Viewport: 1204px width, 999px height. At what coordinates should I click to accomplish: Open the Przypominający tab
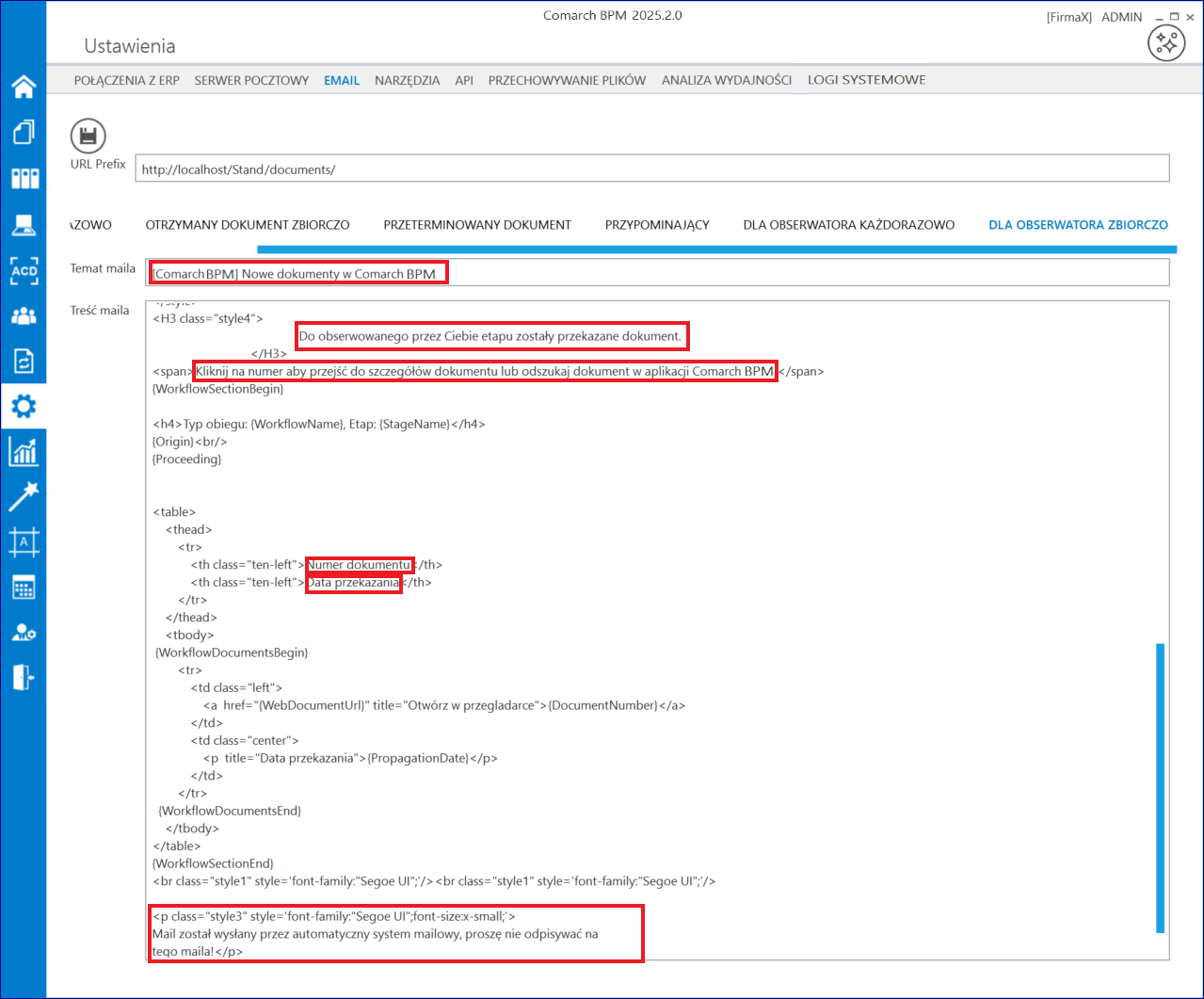(x=657, y=225)
